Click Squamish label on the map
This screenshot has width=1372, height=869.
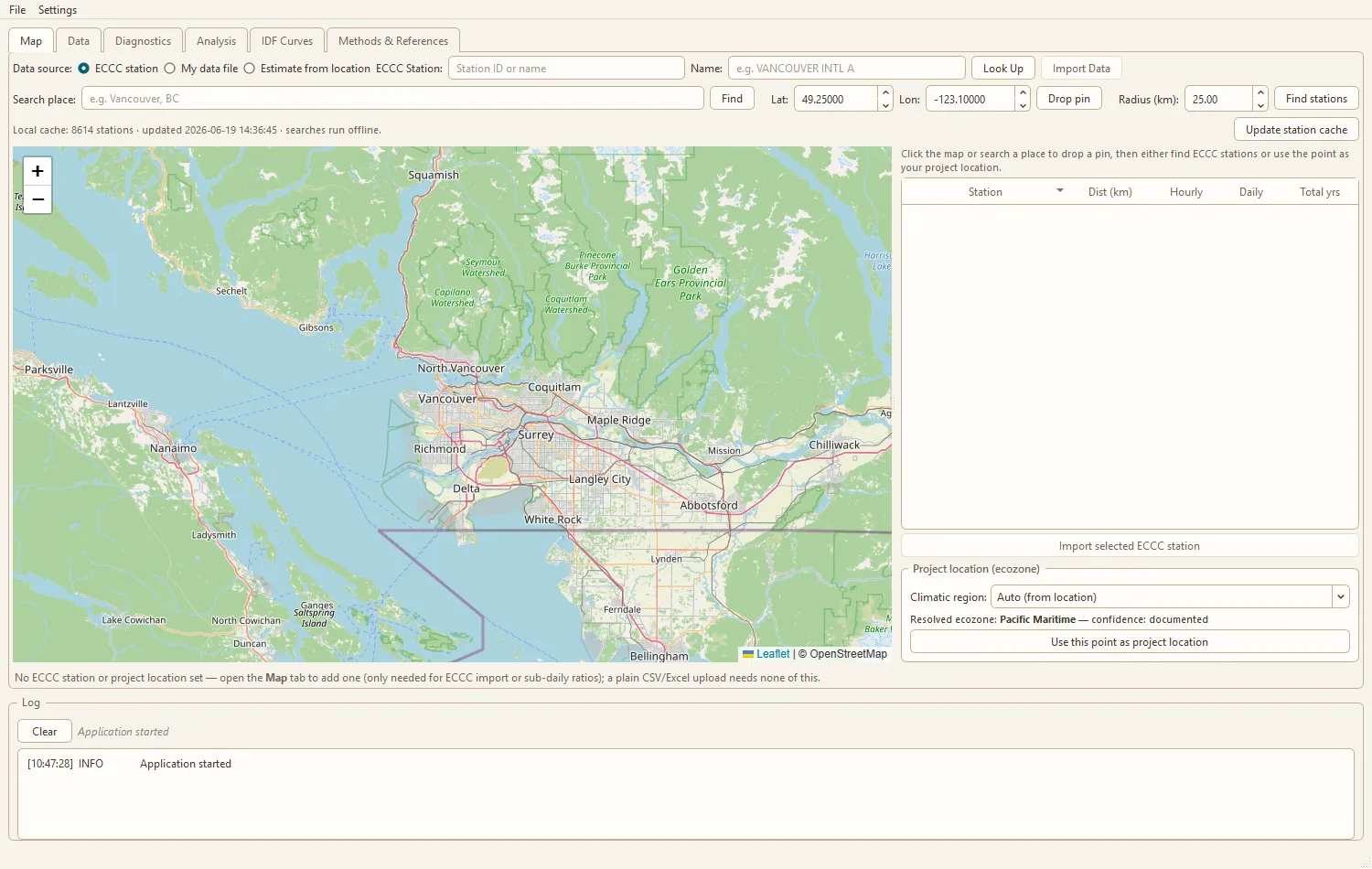click(x=434, y=175)
